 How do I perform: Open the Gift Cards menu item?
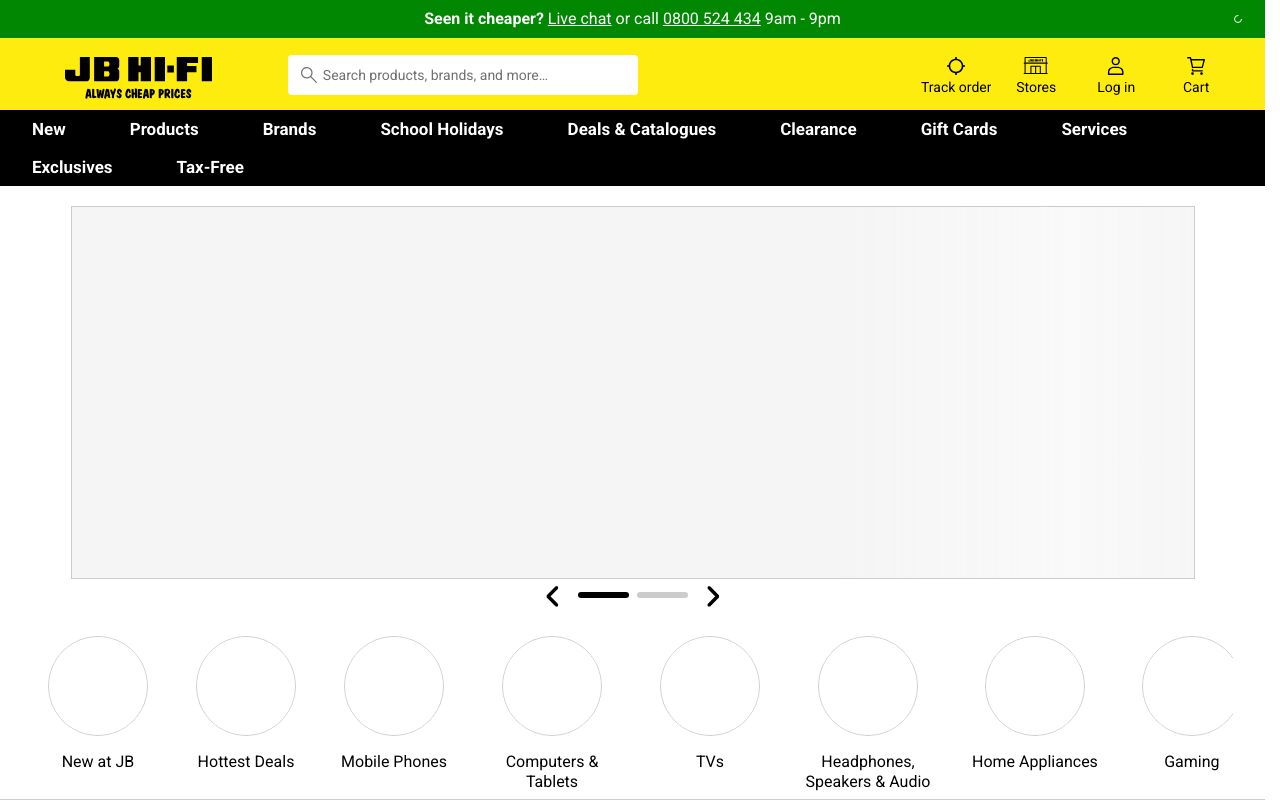tap(959, 129)
